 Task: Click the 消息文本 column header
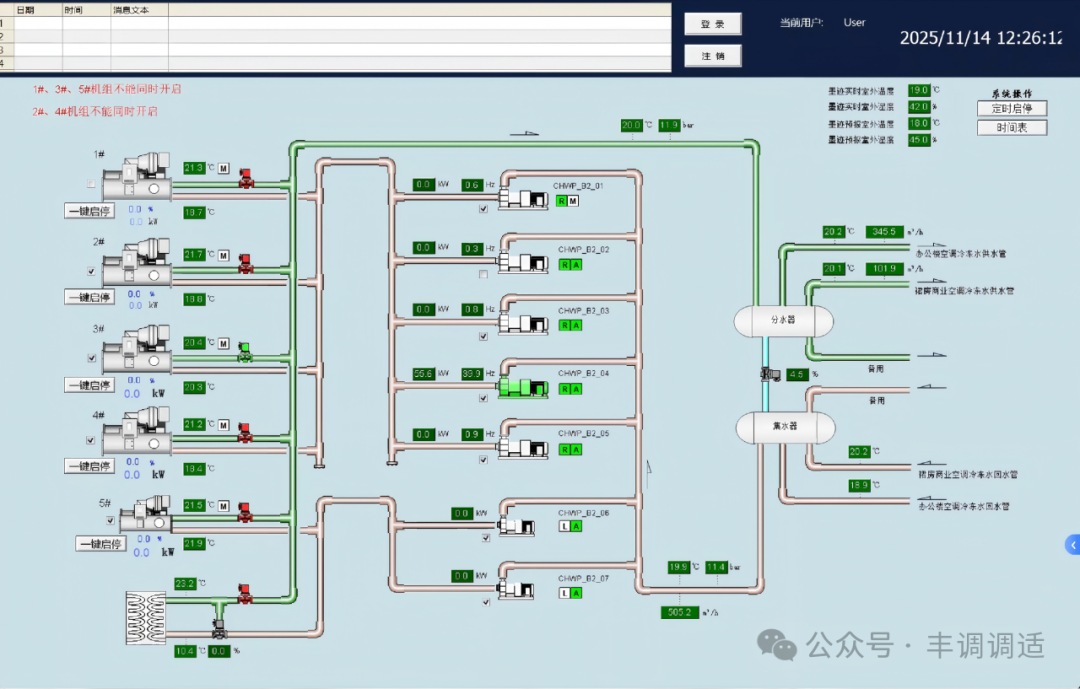pyautogui.click(x=140, y=10)
